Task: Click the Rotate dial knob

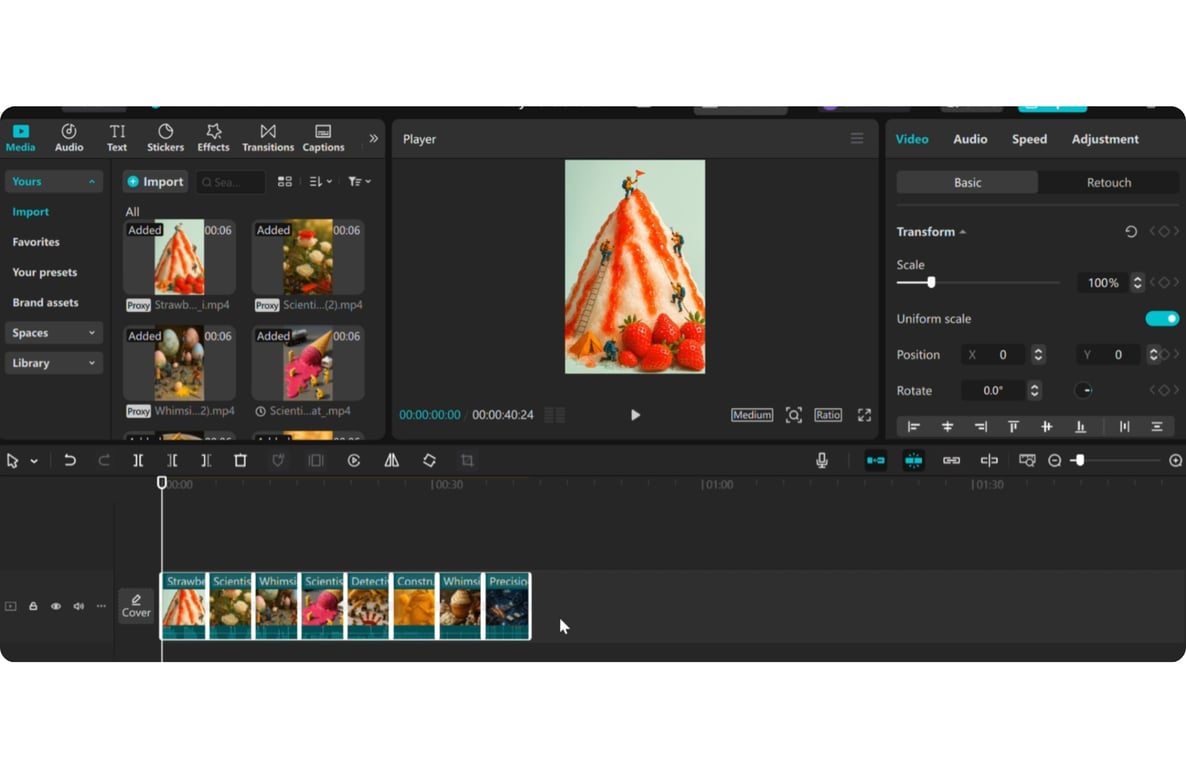Action: (1083, 390)
